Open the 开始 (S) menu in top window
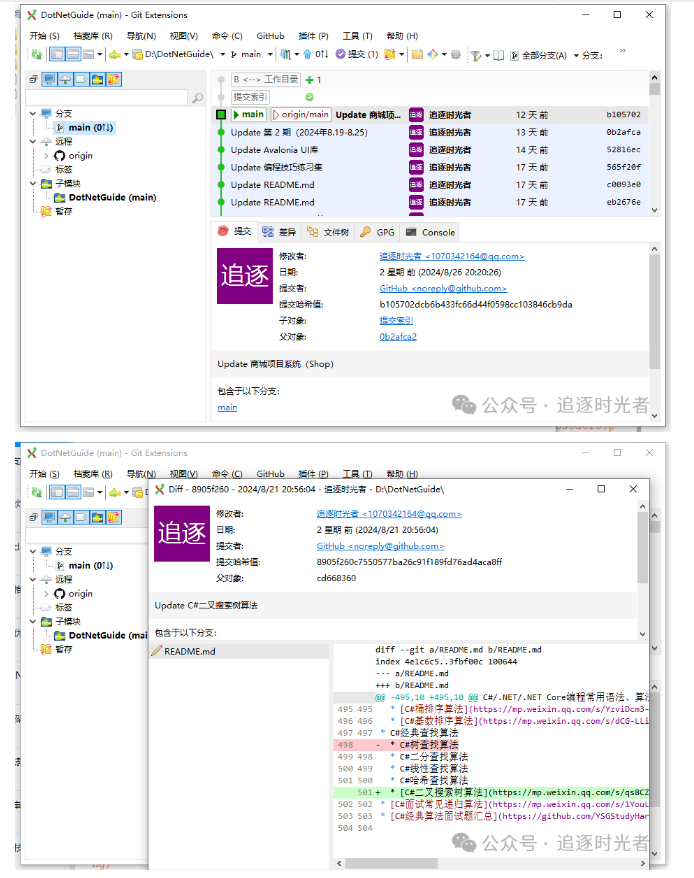This screenshot has height=878, width=694. (44, 36)
